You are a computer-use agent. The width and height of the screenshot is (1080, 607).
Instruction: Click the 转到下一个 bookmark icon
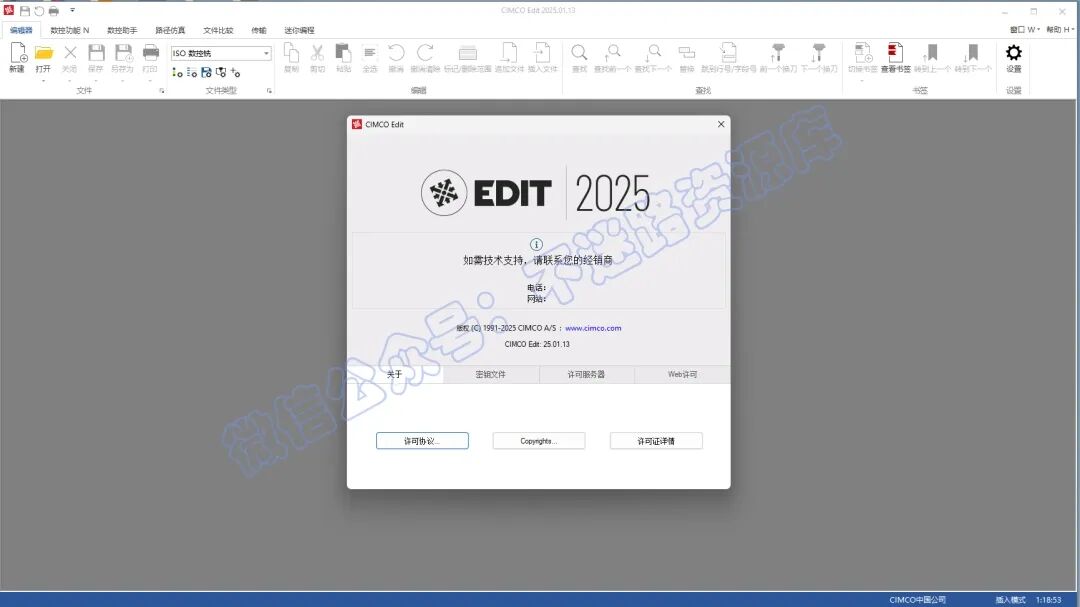tap(972, 53)
